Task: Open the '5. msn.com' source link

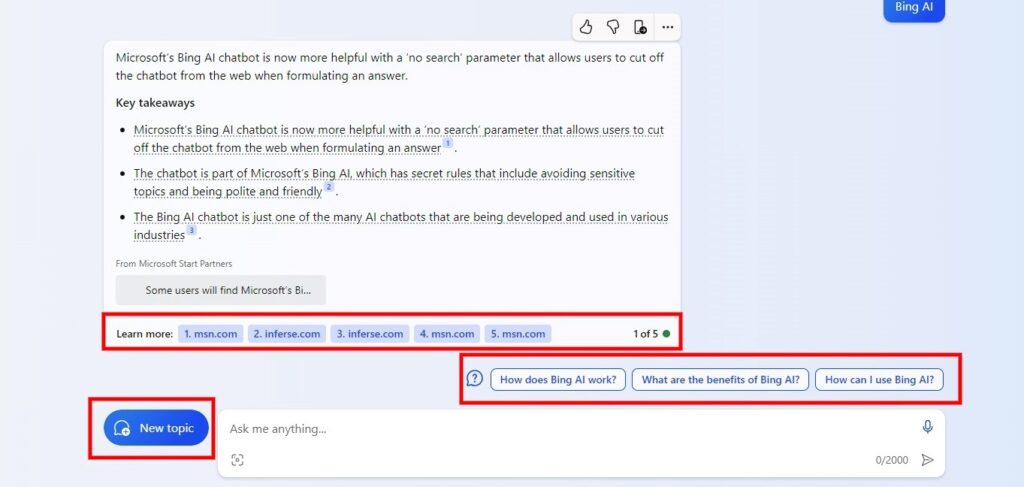Action: pyautogui.click(x=518, y=334)
